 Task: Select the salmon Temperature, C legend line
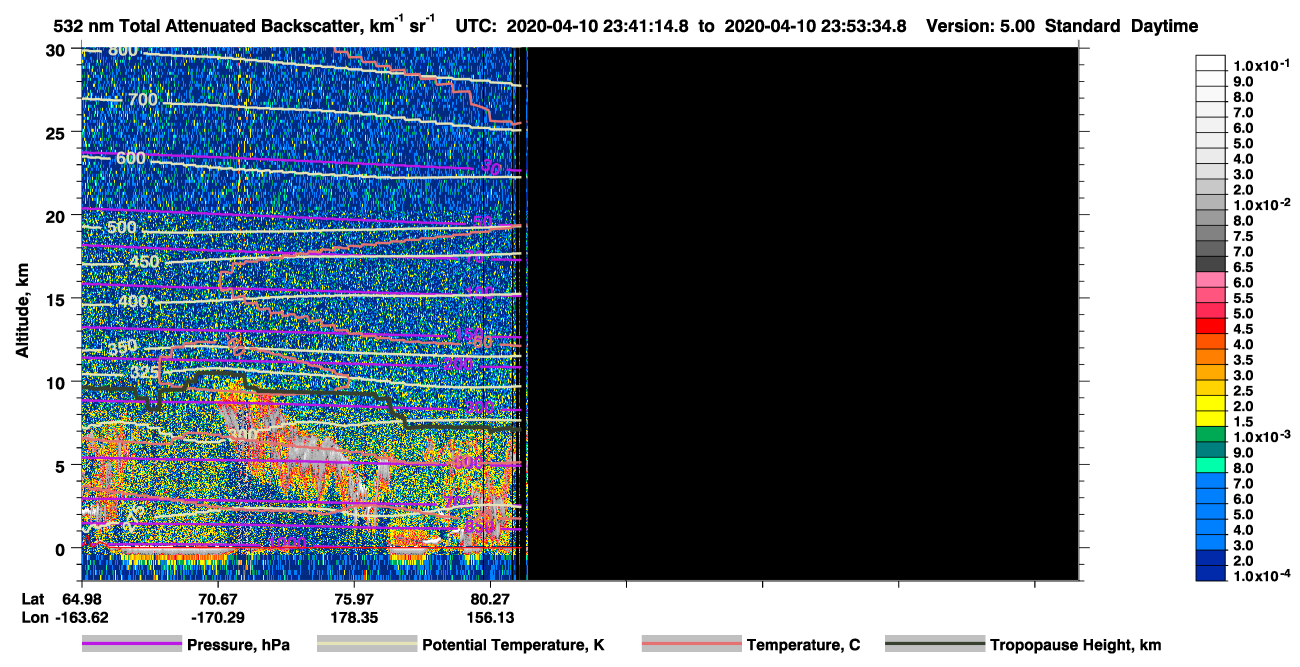click(x=692, y=645)
